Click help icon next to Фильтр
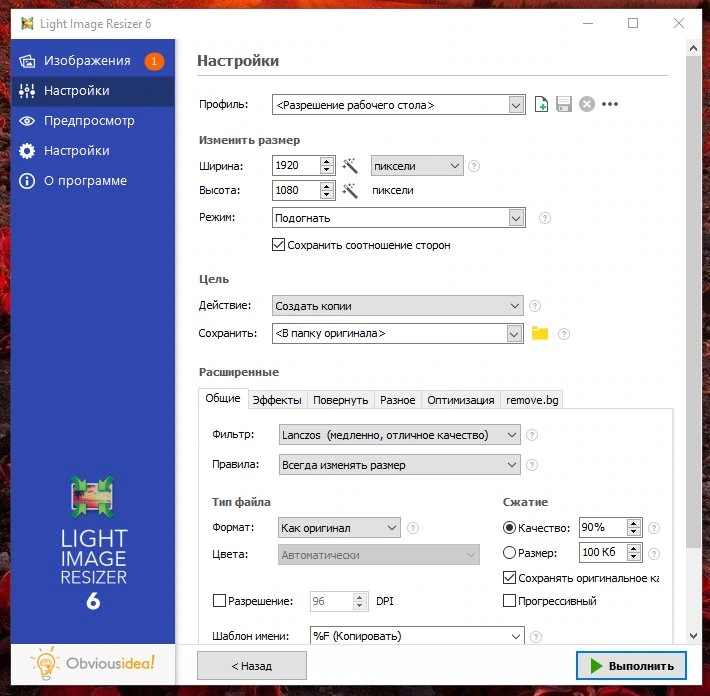The image size is (710, 696). (x=532, y=435)
